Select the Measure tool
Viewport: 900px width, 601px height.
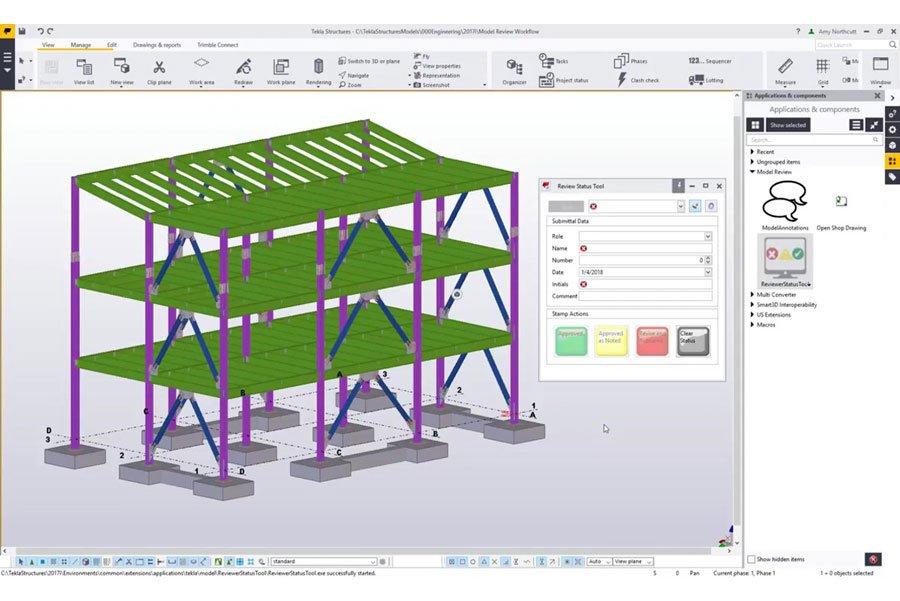786,70
